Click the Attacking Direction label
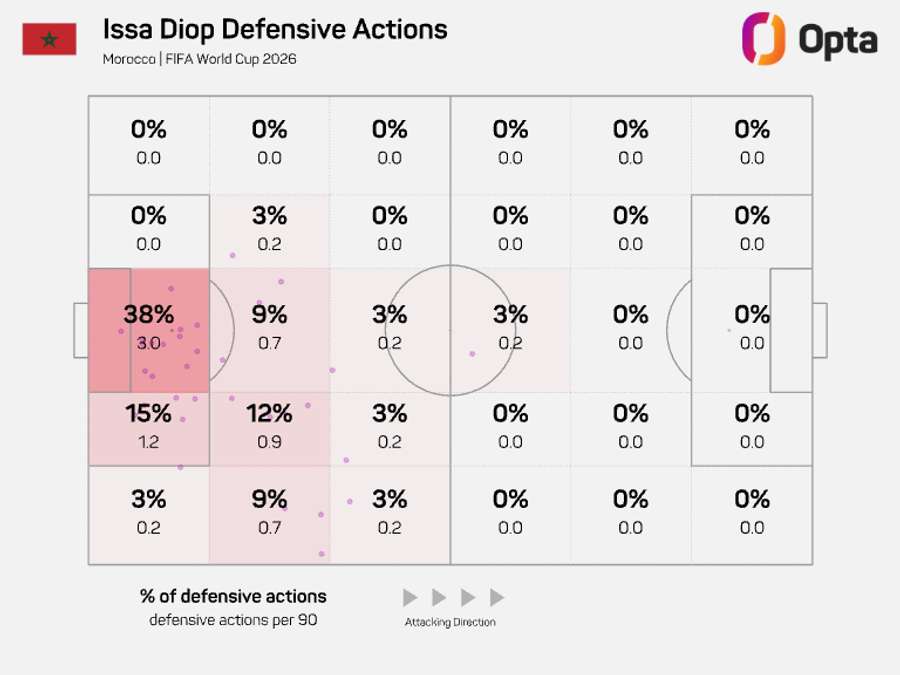900x675 pixels. (x=450, y=622)
